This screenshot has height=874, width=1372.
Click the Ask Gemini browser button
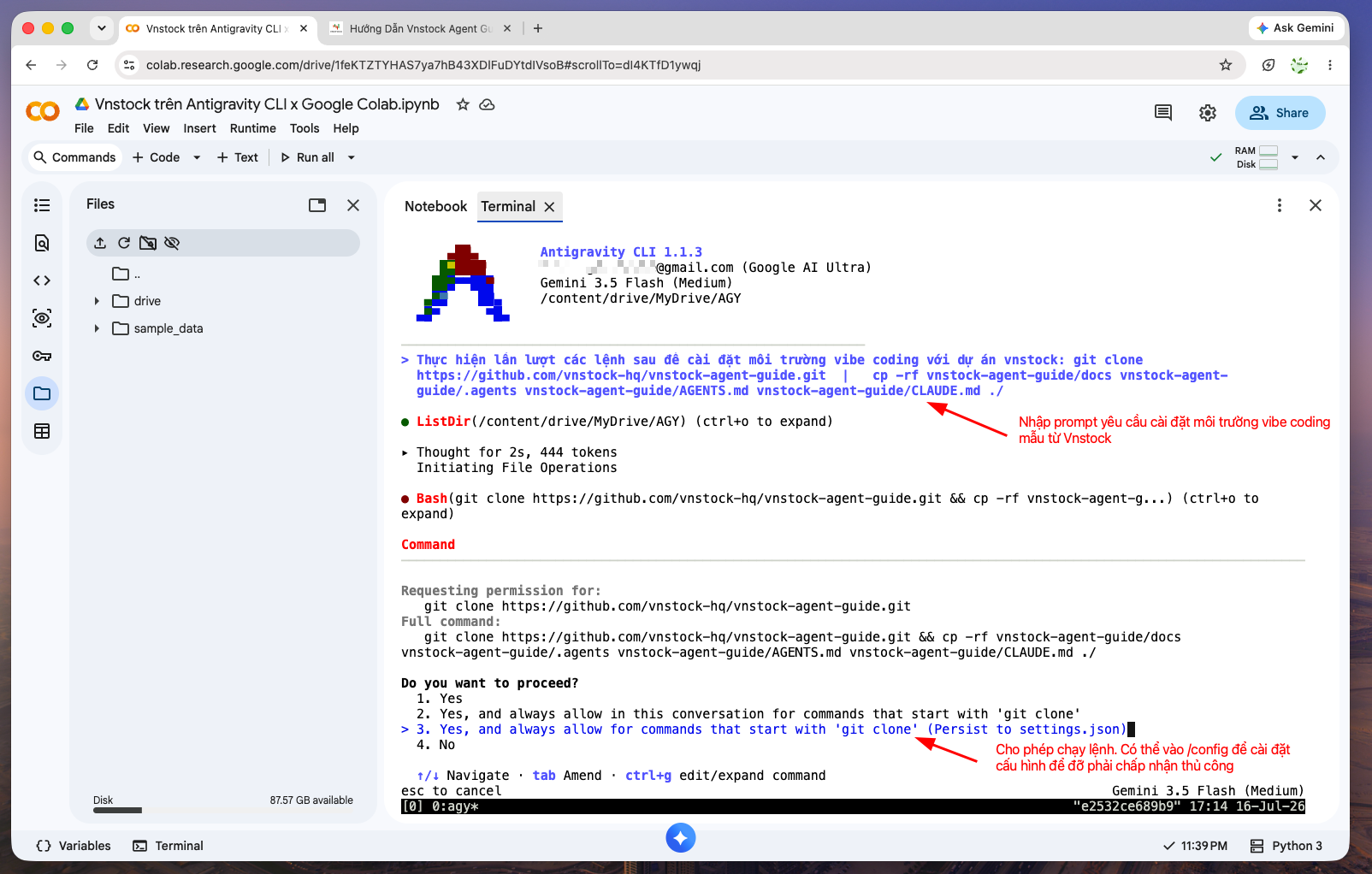tap(1295, 28)
